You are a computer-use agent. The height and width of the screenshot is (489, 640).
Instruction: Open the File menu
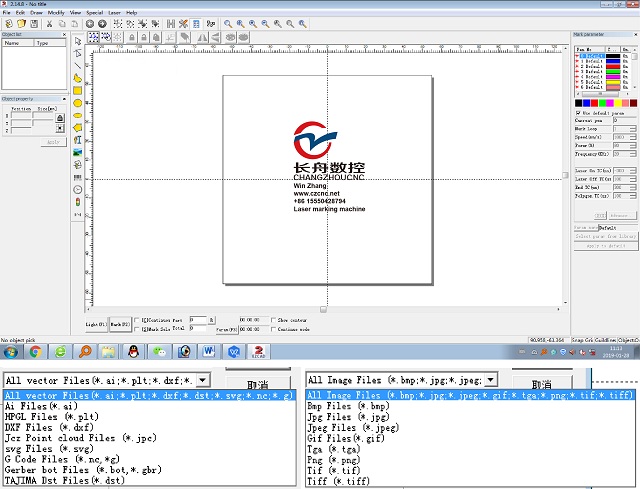7,13
